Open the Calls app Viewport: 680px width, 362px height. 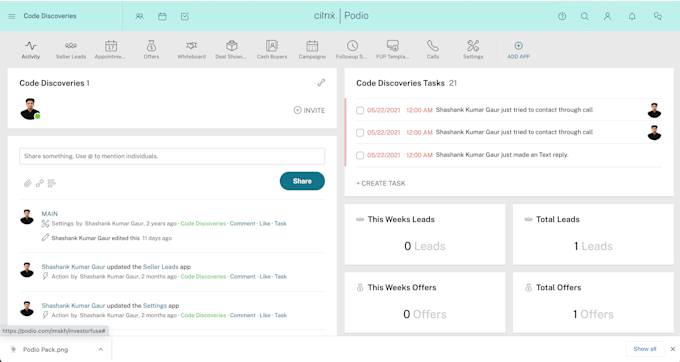(433, 49)
